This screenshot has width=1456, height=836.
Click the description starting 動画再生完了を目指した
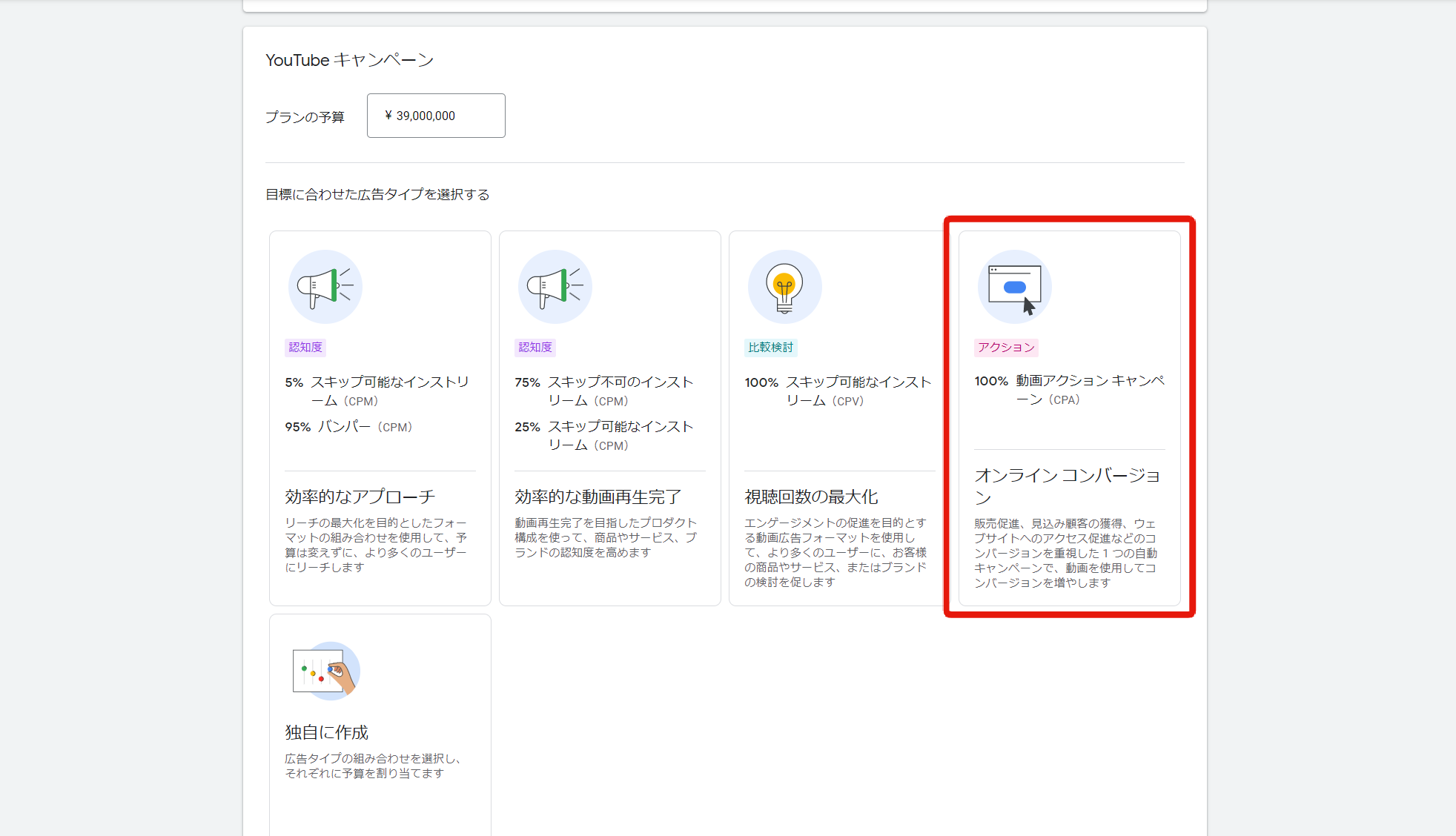(606, 537)
